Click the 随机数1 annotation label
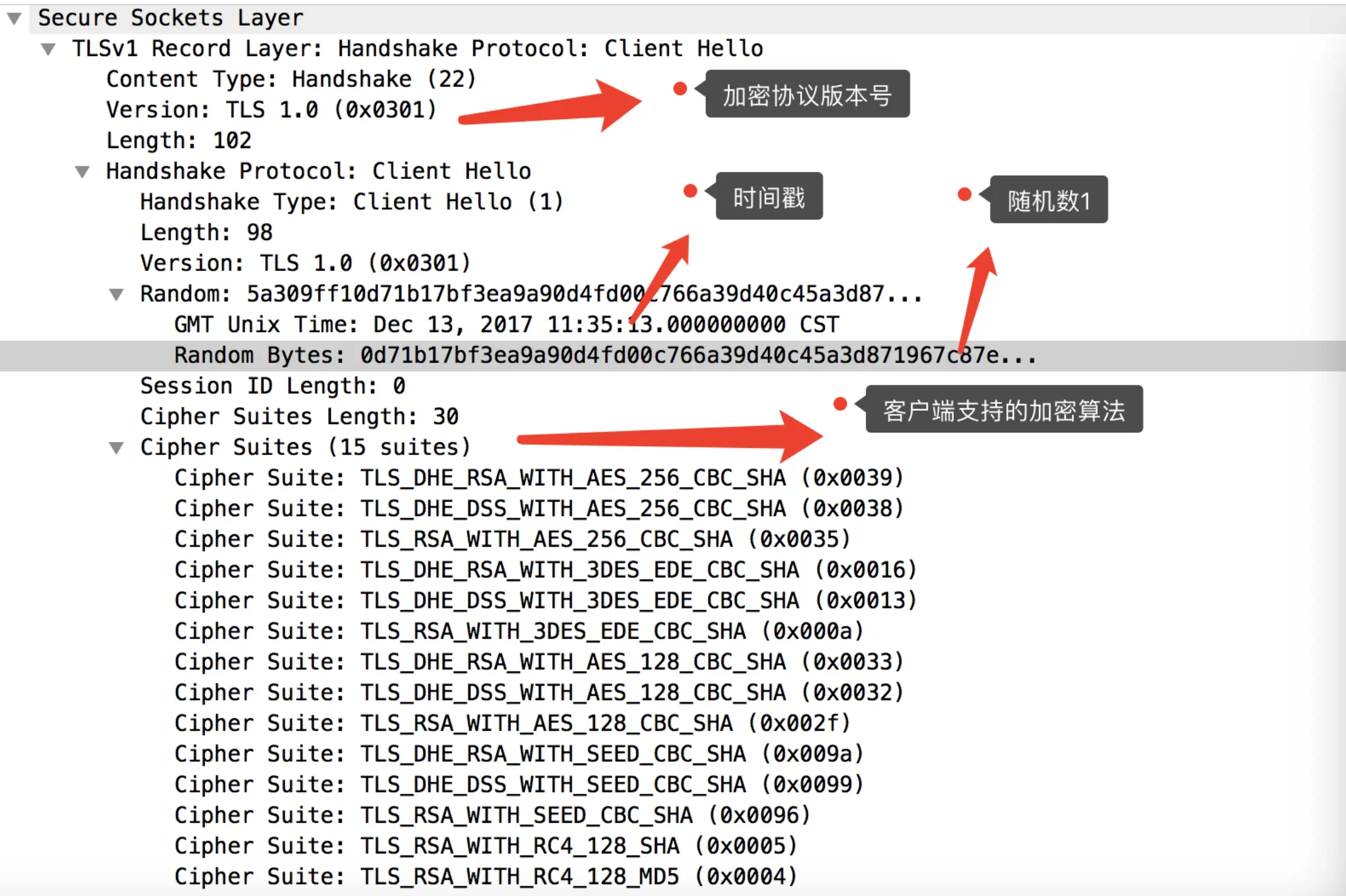Viewport: 1346px width, 896px height. click(x=1048, y=200)
